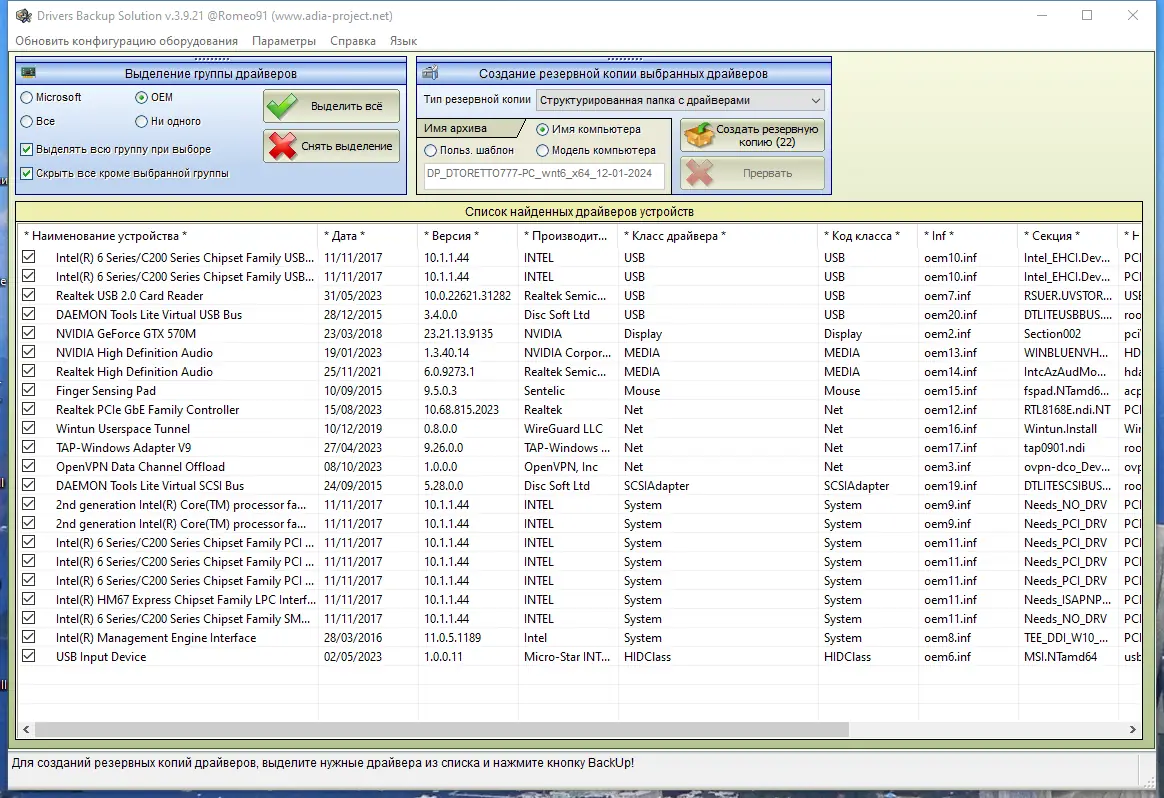Sort by Секция column header
Screen dimensions: 1164x798
(1067, 236)
